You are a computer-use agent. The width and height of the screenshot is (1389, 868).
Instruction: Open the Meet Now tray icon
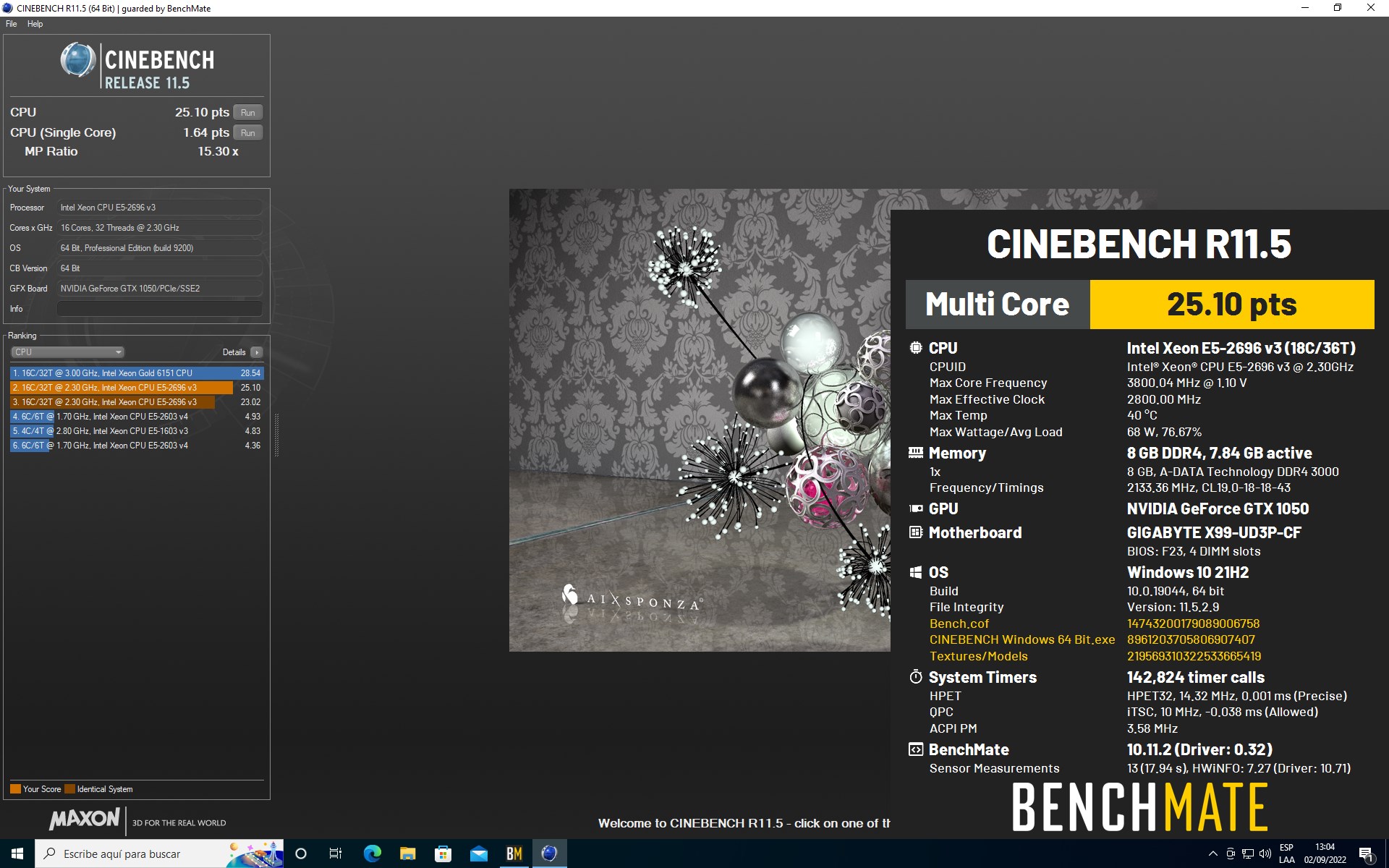tap(1231, 854)
